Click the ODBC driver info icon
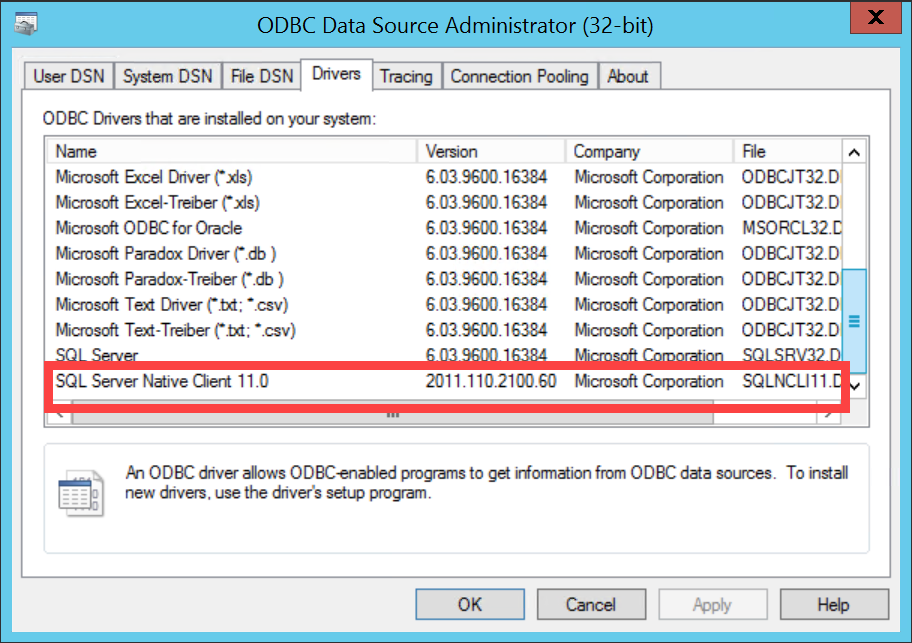Viewport: 912px width, 643px height. click(80, 492)
